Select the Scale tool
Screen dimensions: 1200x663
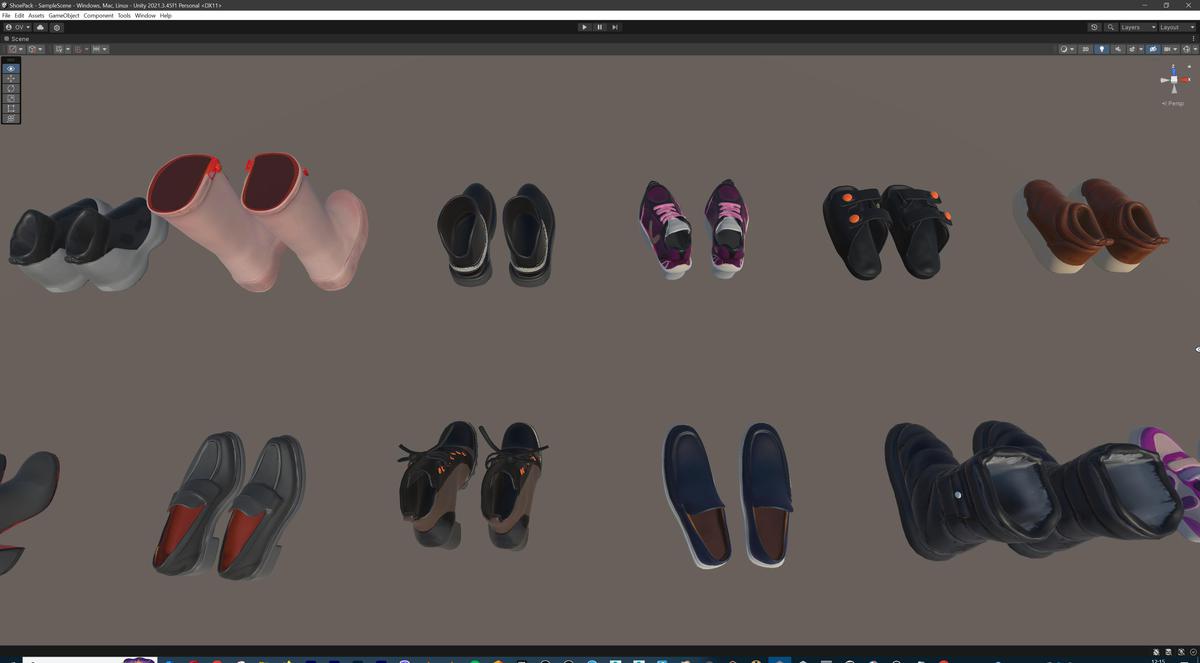coord(10,98)
